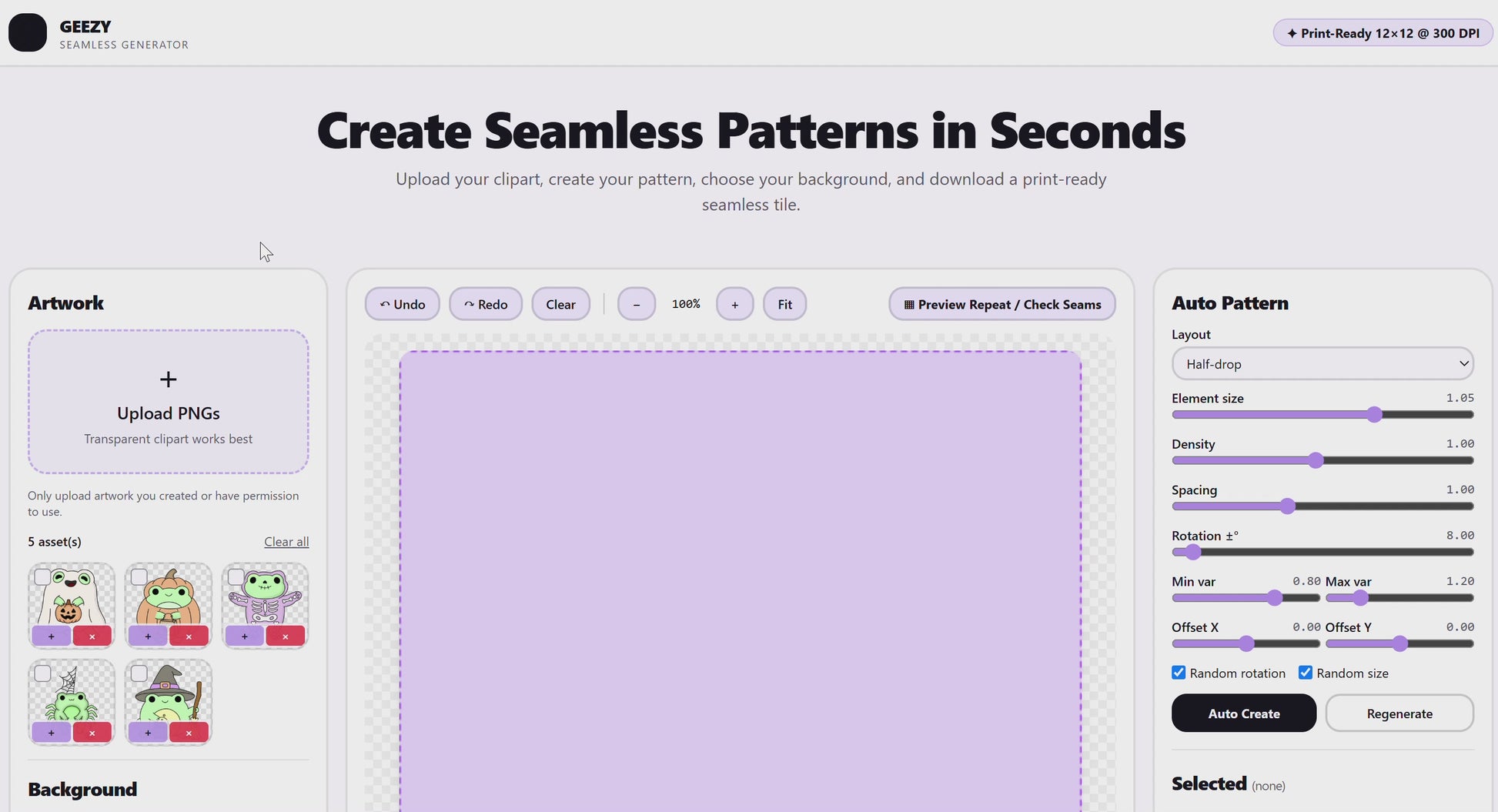This screenshot has width=1498, height=812.
Task: Click the Element size slider handle
Action: pos(1375,415)
